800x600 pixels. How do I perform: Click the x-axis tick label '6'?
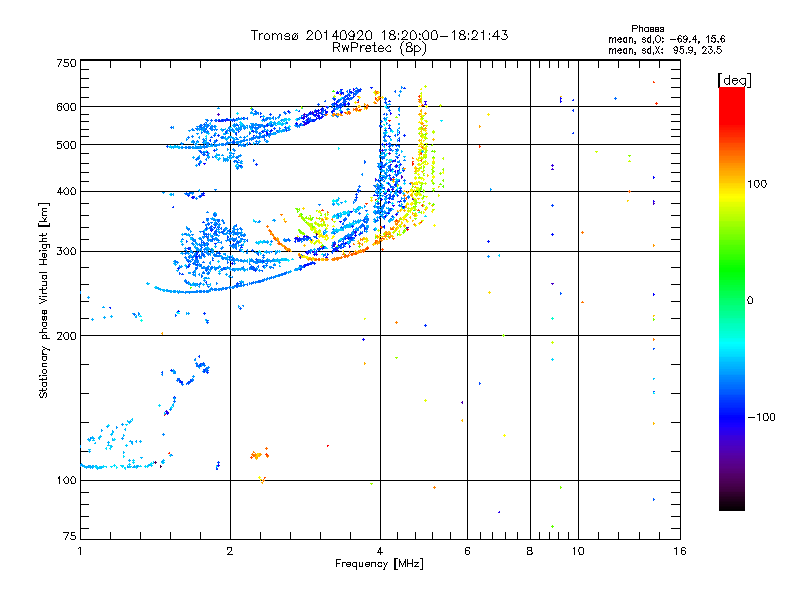pyautogui.click(x=467, y=551)
